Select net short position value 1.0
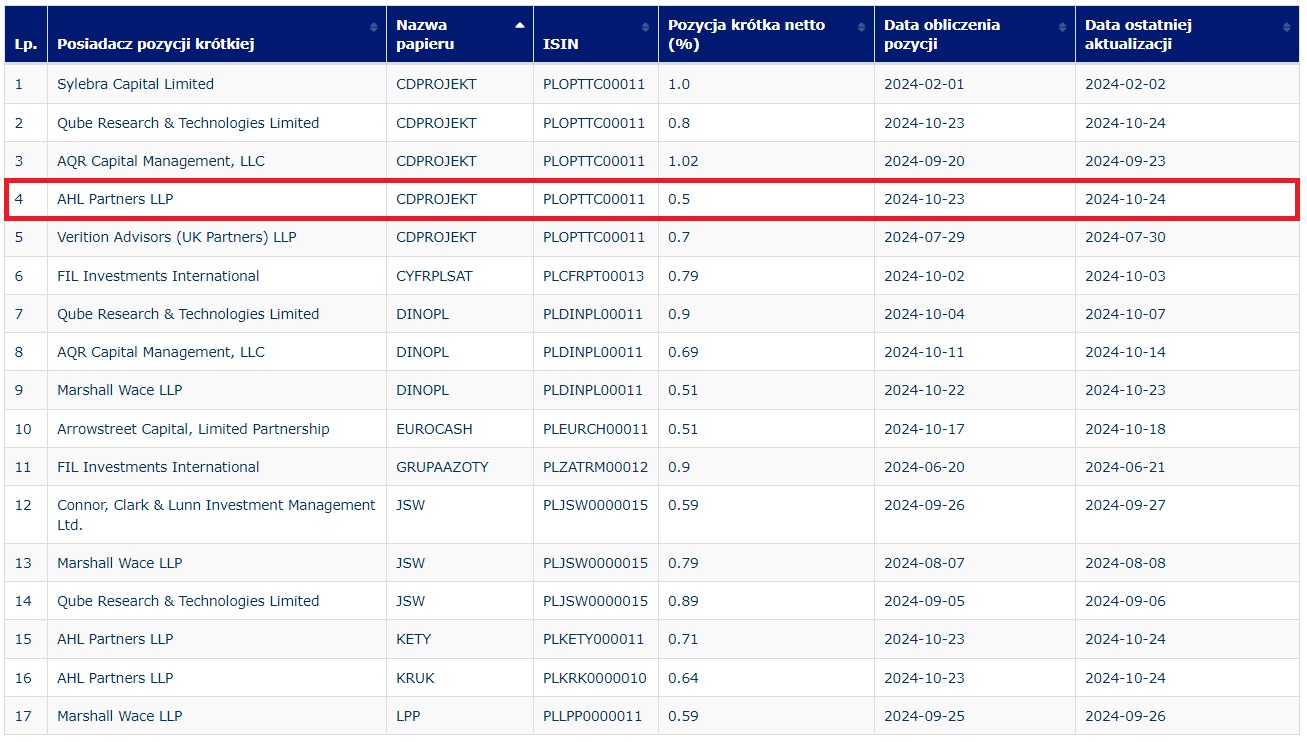This screenshot has width=1307, height=742. tap(679, 84)
